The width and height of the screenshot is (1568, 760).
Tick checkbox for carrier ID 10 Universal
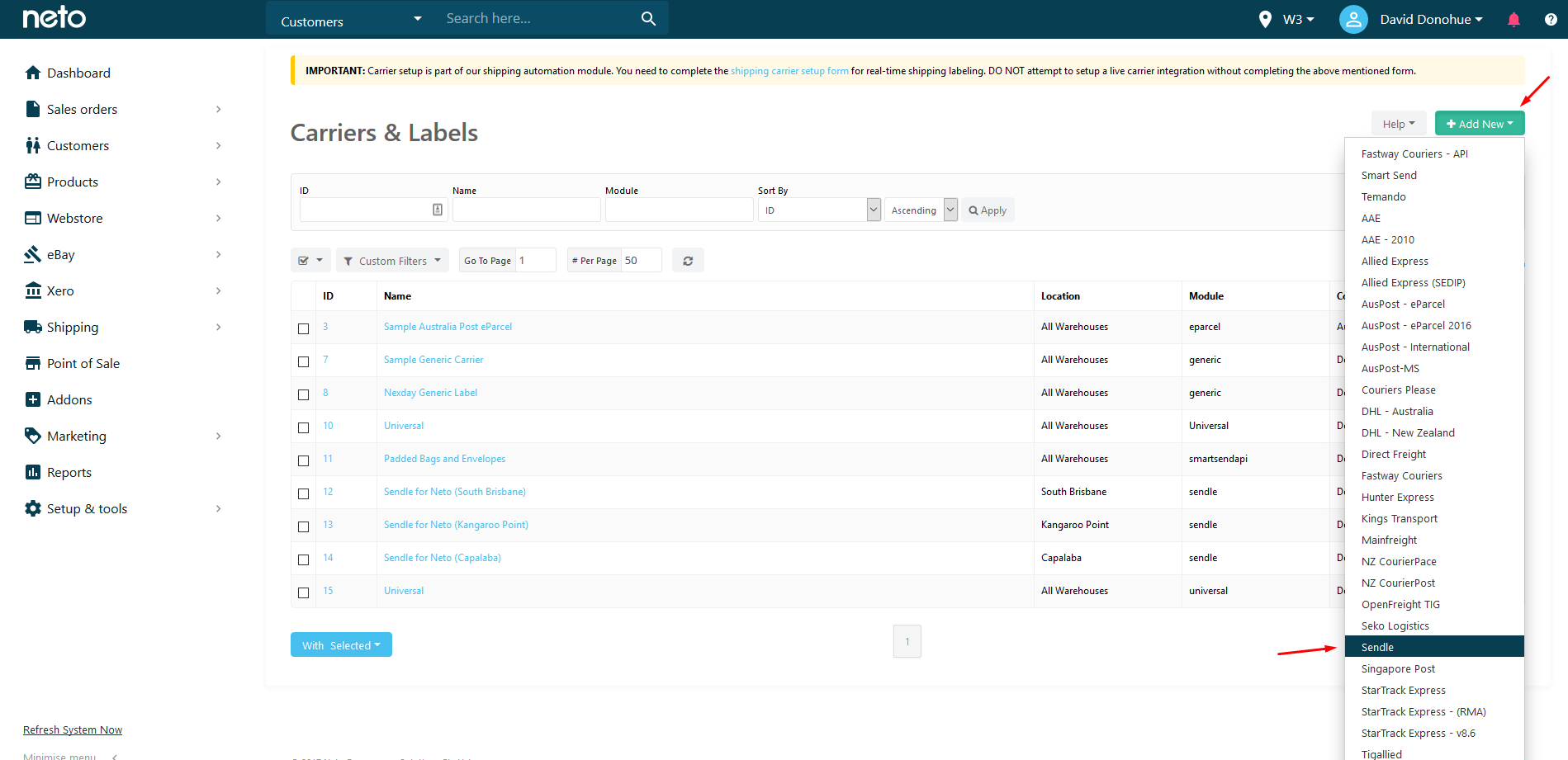303,427
